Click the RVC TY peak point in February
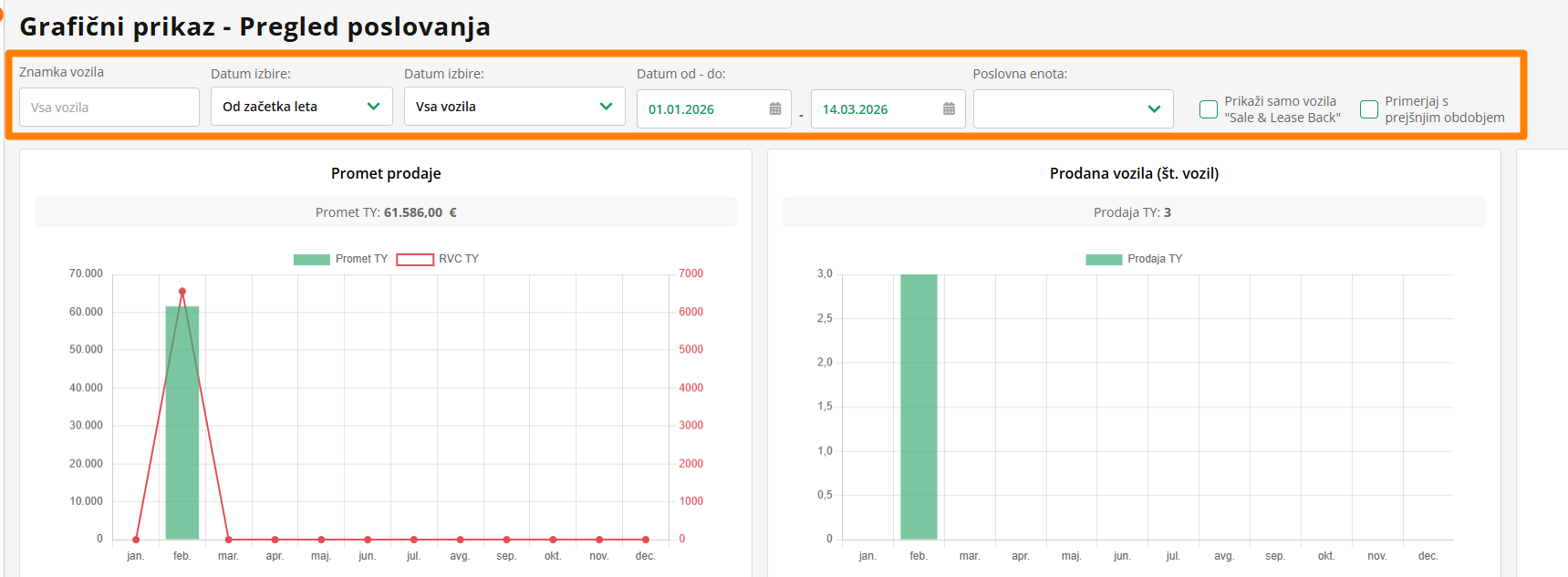 pos(182,292)
